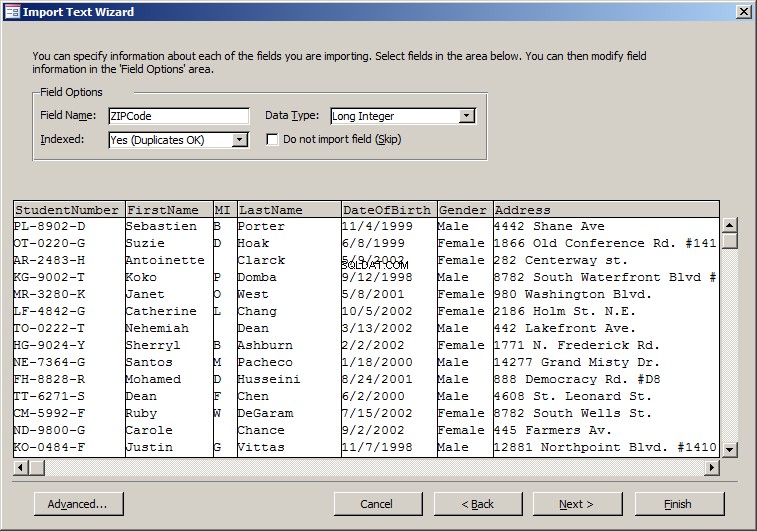Click last name Vittas
The width and height of the screenshot is (757, 531).
pyautogui.click(x=261, y=447)
